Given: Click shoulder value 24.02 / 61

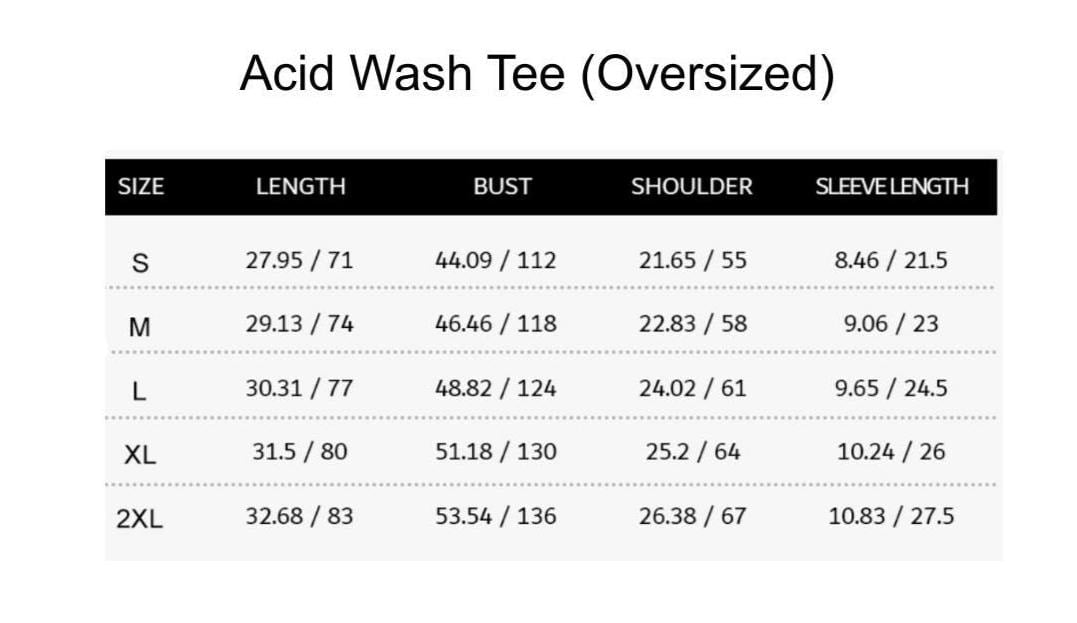Looking at the screenshot, I should click(692, 388).
